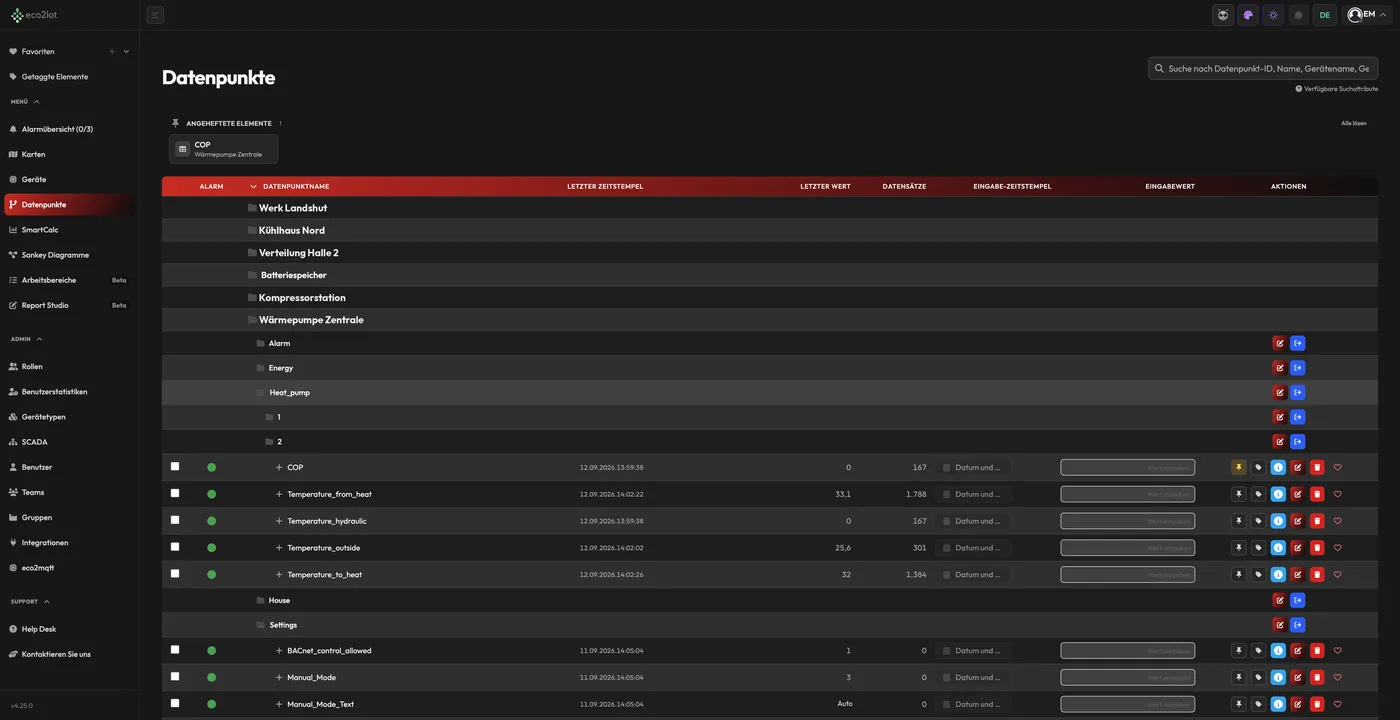Open the color theme palette icon

(1248, 15)
